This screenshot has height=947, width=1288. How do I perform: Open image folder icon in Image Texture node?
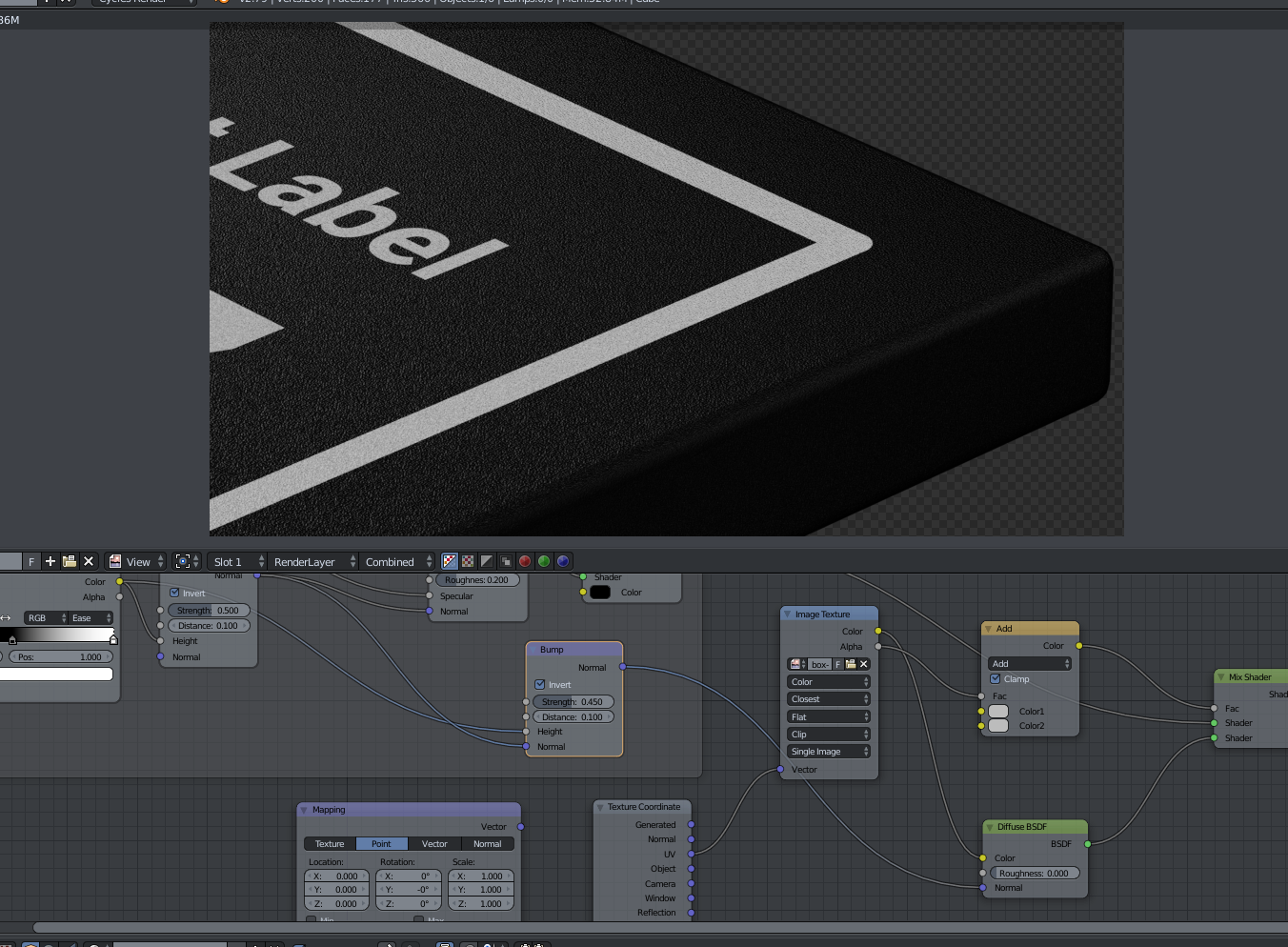pos(851,664)
